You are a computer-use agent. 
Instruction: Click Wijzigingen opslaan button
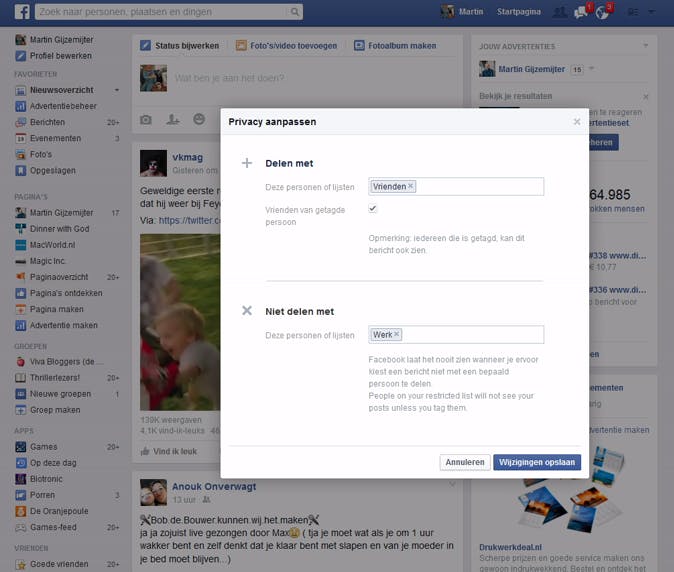click(537, 462)
